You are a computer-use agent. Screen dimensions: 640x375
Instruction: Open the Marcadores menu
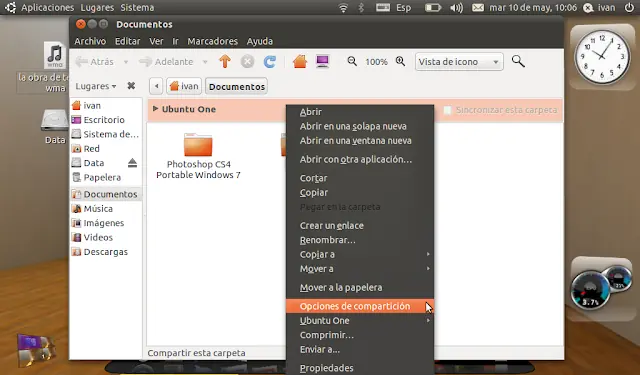click(212, 41)
